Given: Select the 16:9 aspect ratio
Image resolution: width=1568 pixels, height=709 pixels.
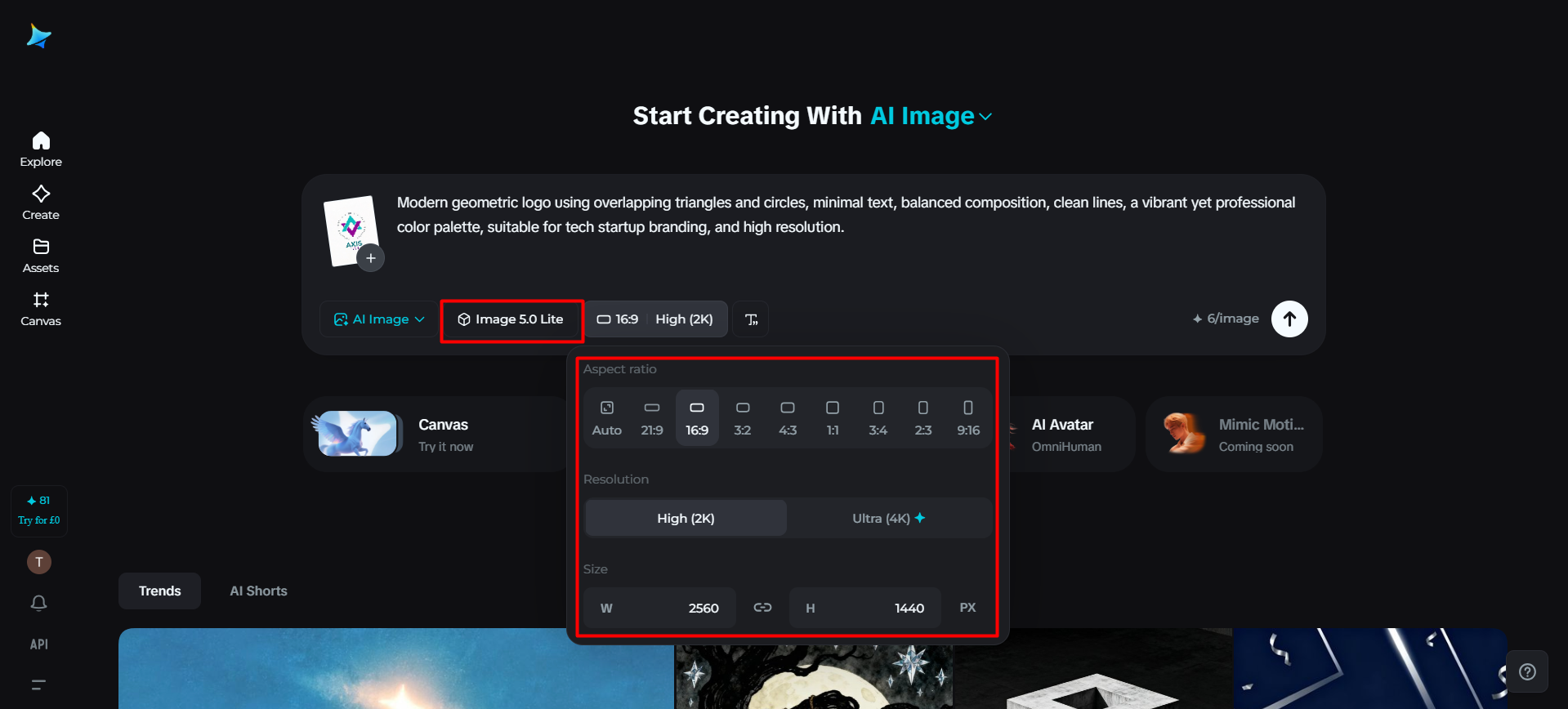Looking at the screenshot, I should point(697,417).
